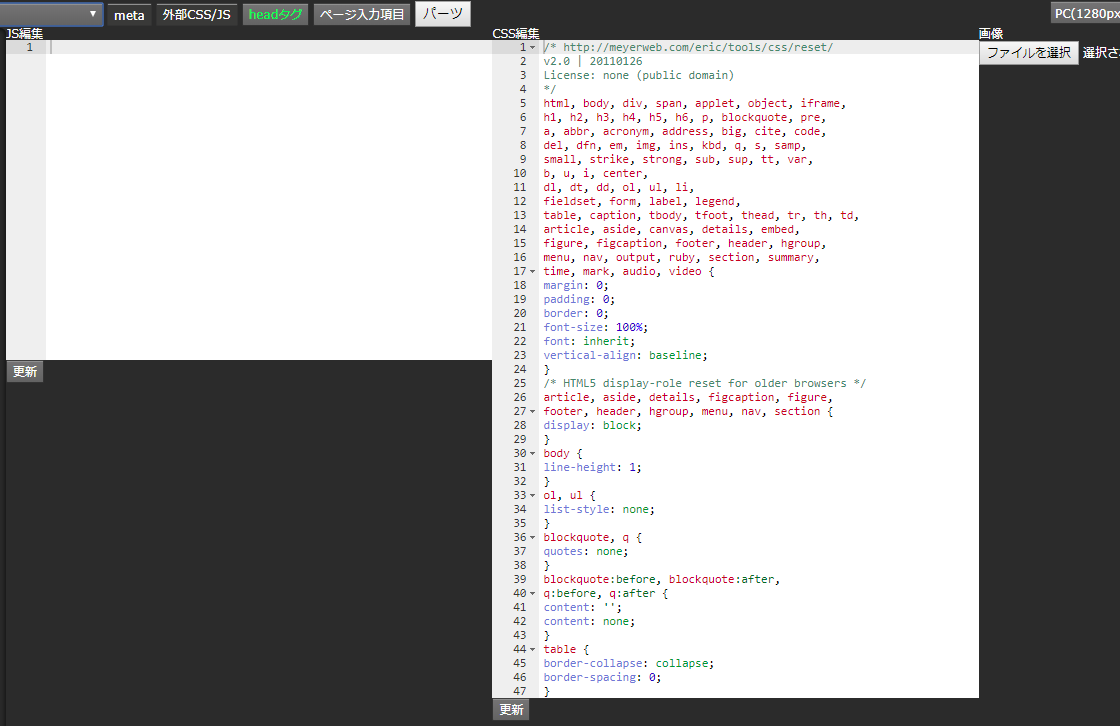Click the html, body, div, span selector line

pyautogui.click(x=694, y=104)
